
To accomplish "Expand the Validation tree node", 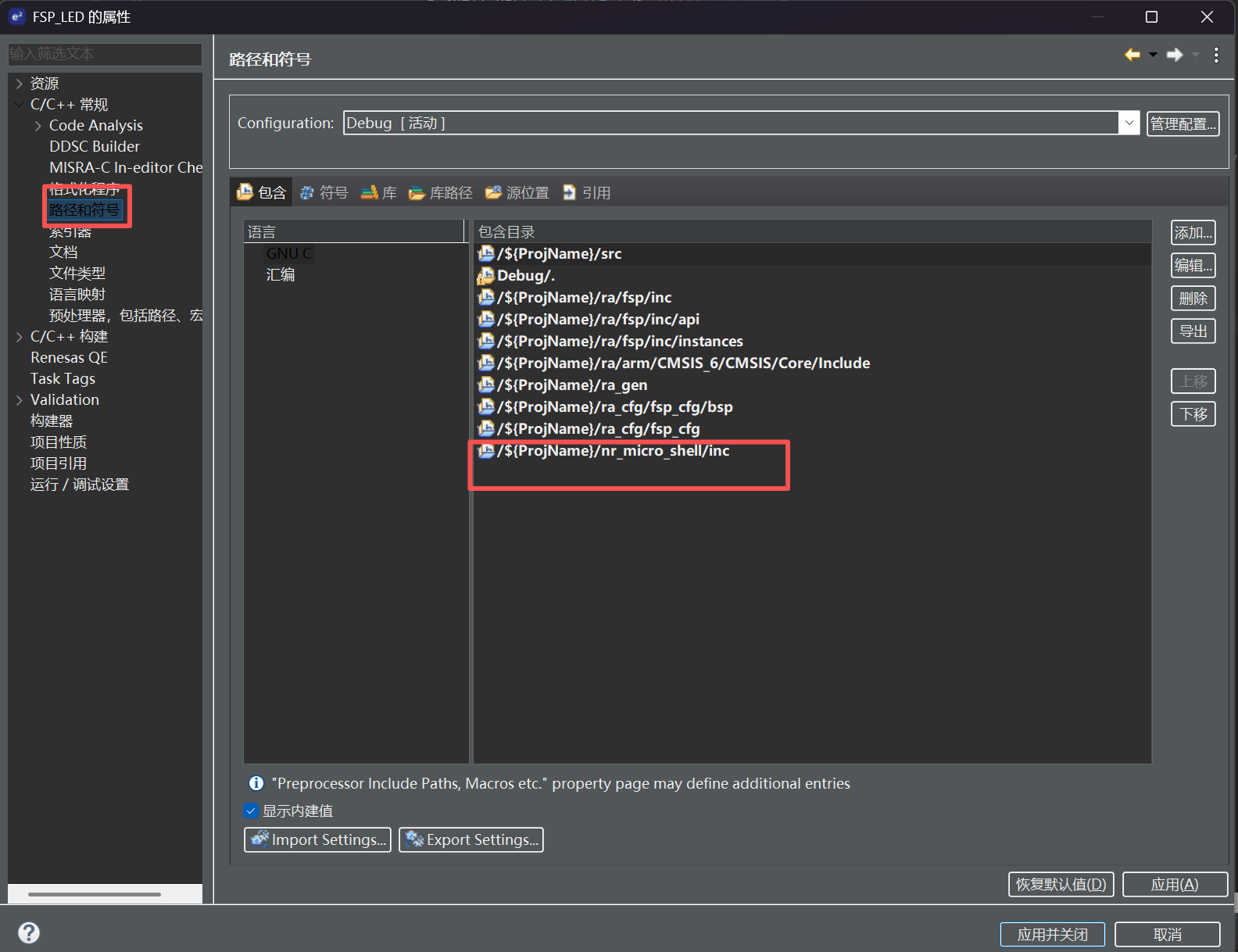I will click(20, 400).
